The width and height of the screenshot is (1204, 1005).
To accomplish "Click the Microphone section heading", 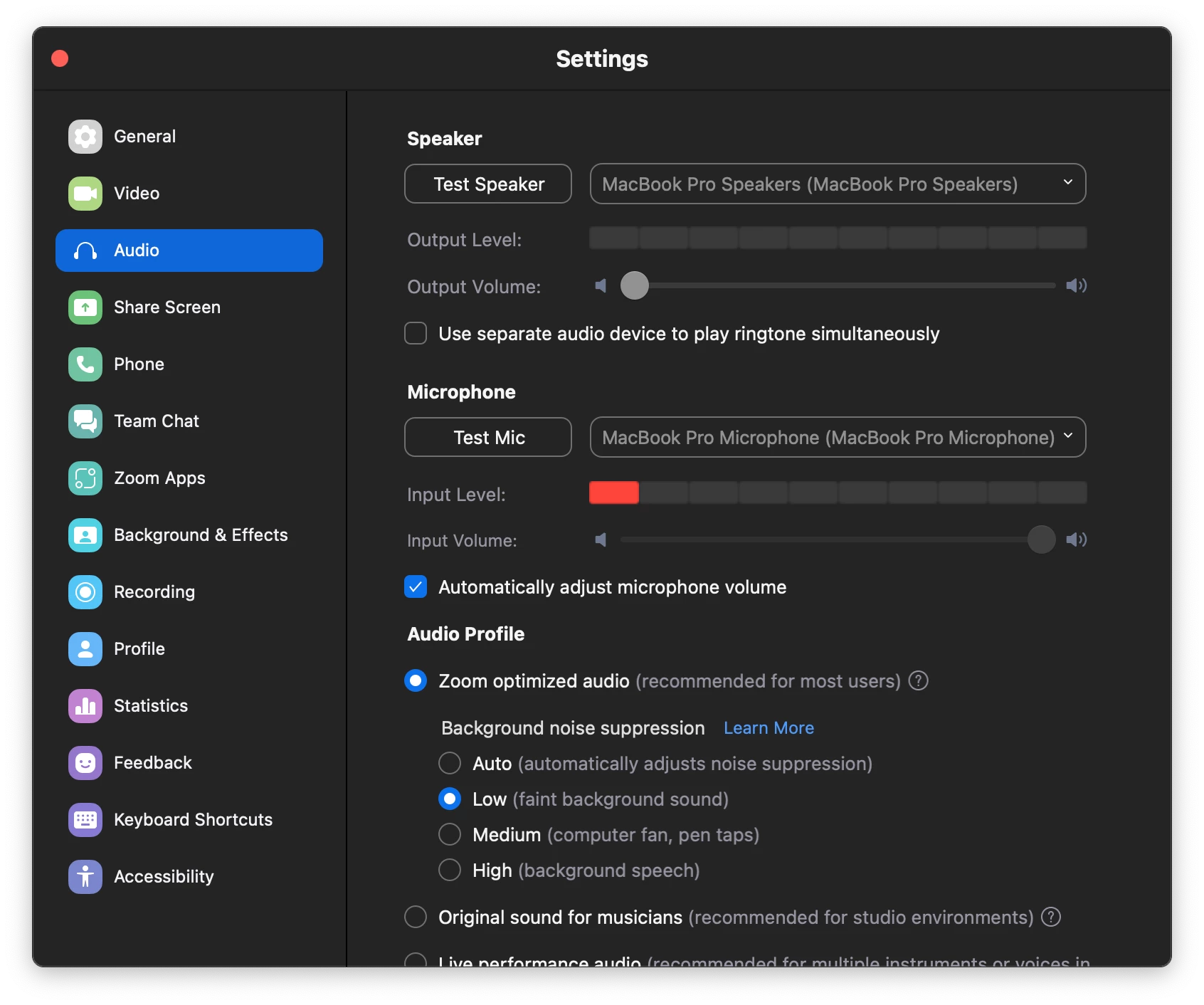I will [461, 392].
